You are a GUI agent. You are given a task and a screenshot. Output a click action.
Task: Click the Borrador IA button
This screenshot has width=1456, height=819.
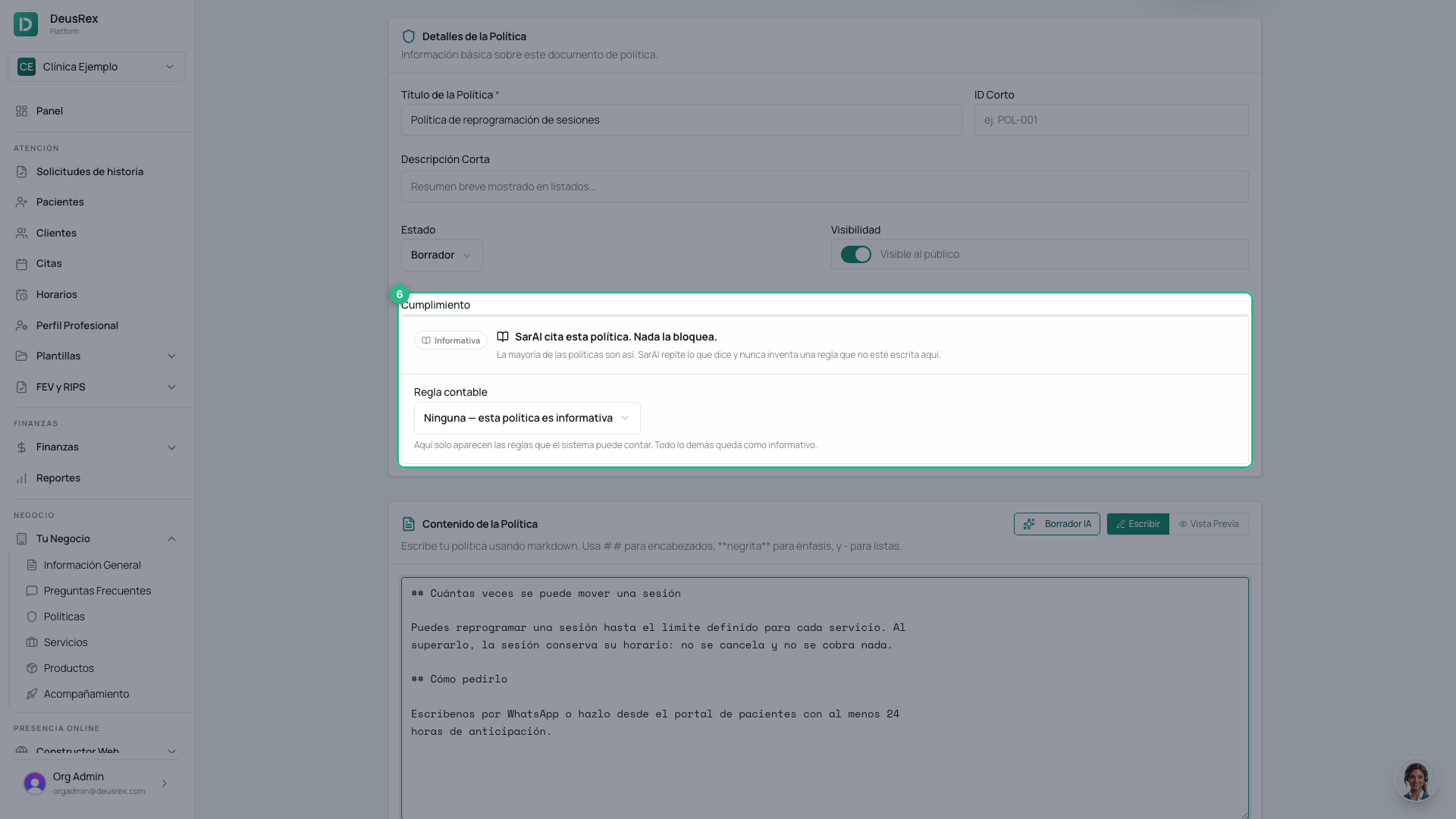tap(1056, 524)
